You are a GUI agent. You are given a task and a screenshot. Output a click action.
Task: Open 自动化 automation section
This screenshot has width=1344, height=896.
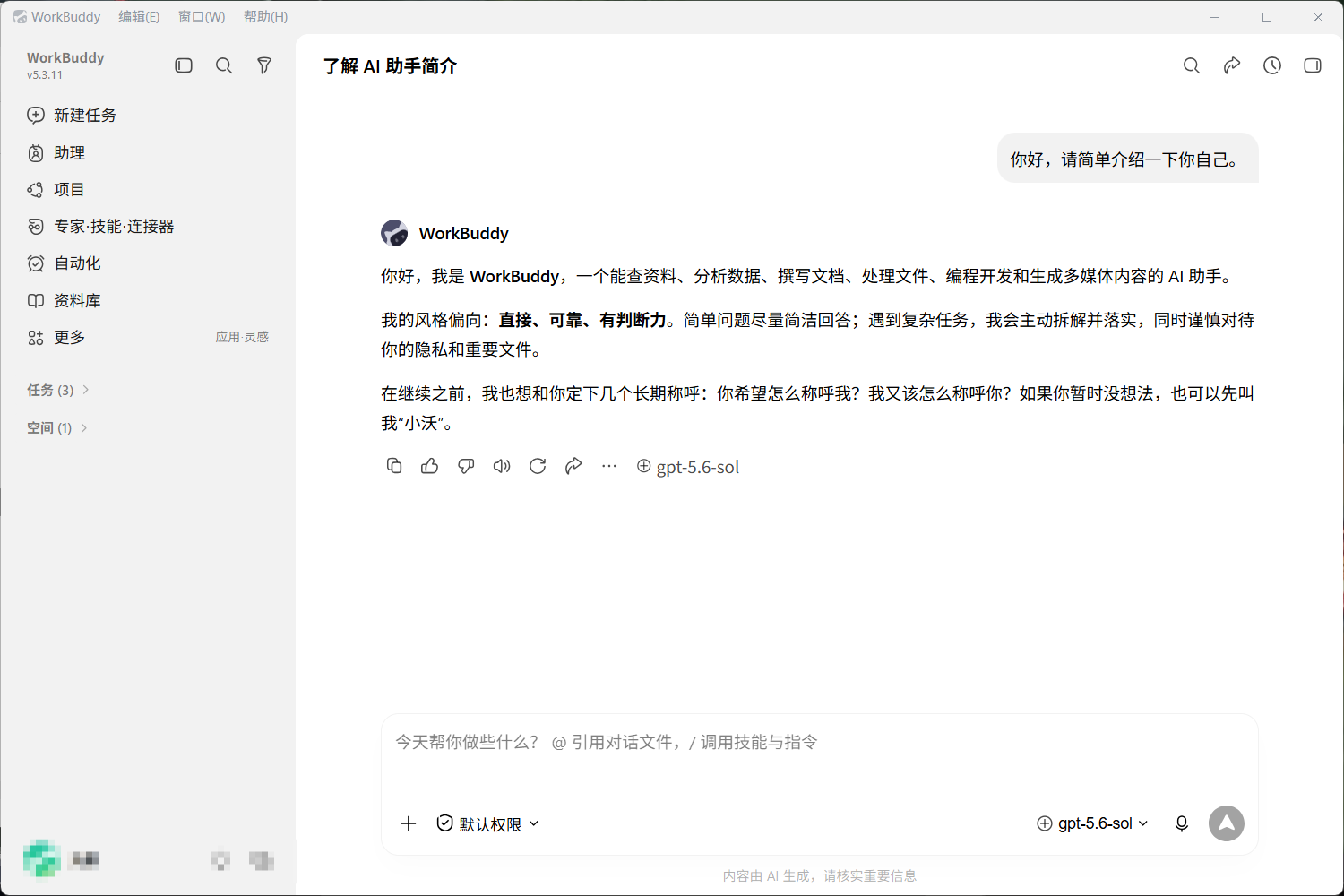point(148,263)
